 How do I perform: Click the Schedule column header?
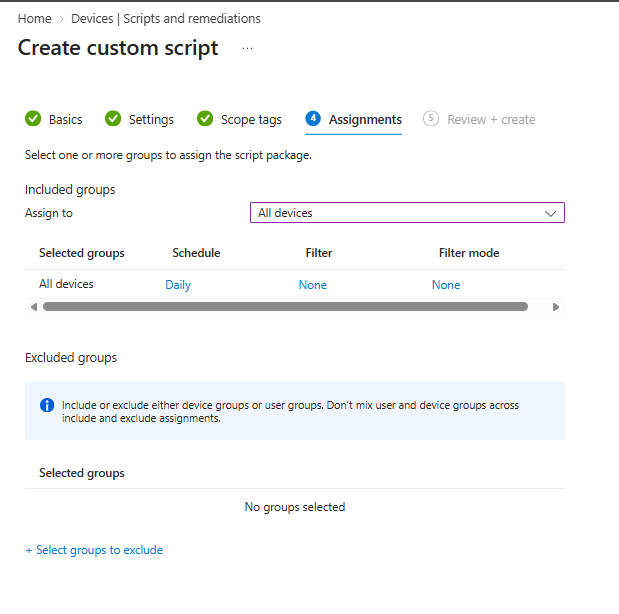coord(196,253)
